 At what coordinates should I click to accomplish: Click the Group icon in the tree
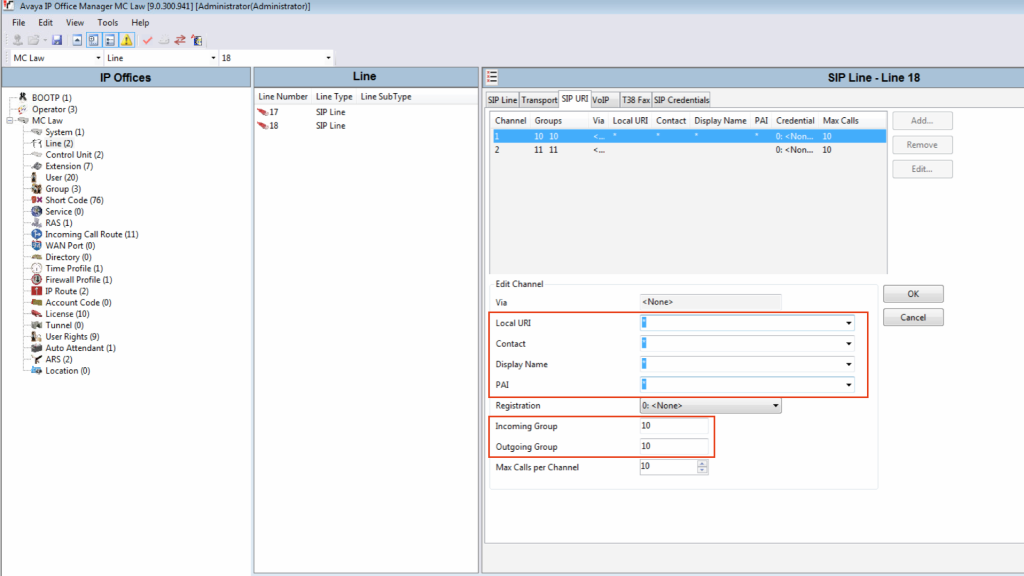click(37, 189)
